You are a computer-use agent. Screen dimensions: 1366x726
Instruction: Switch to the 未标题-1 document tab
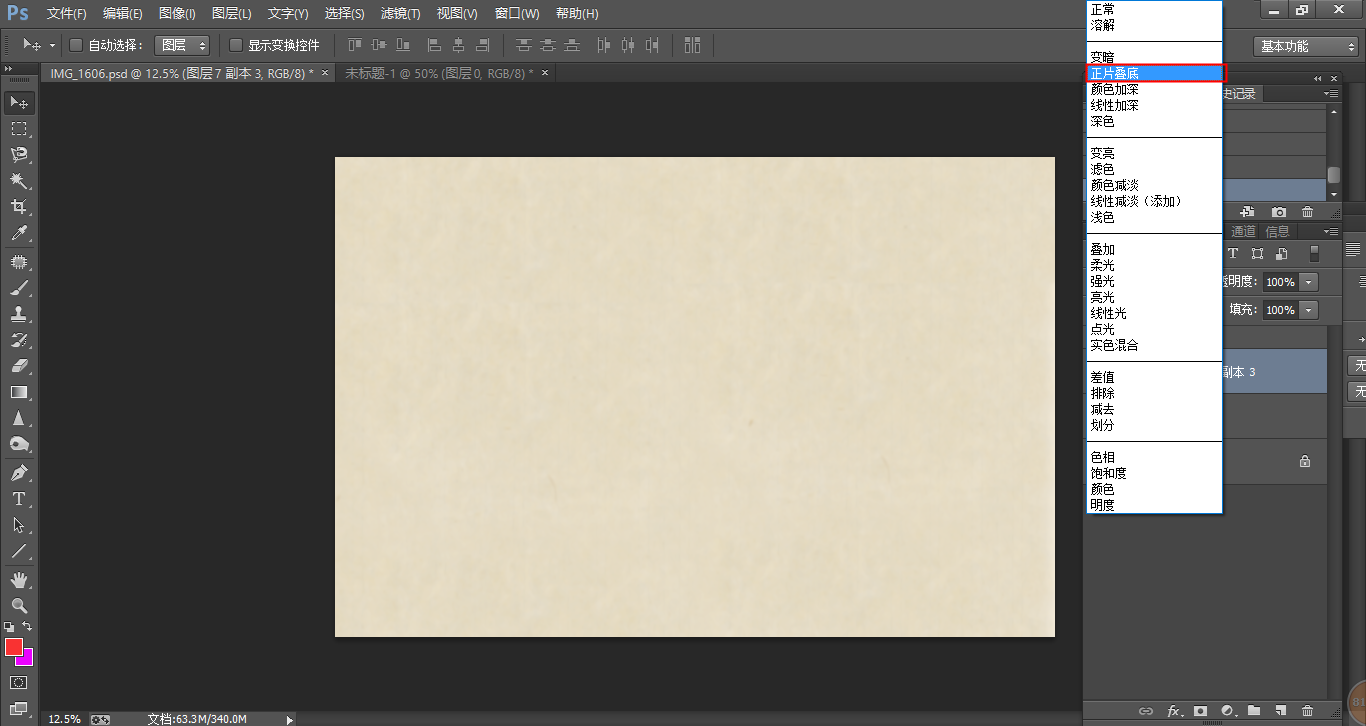pos(439,73)
